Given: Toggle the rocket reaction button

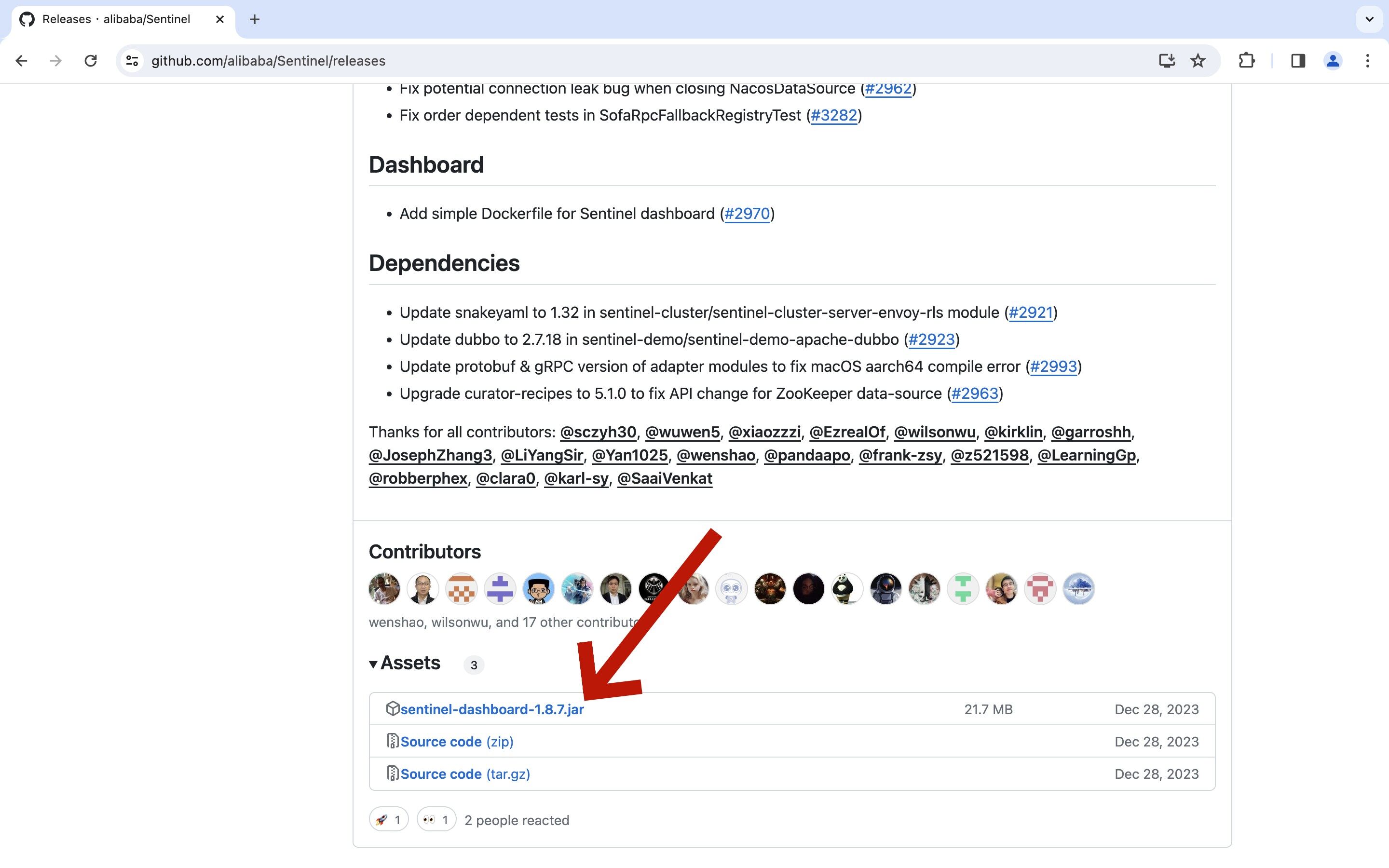Looking at the screenshot, I should (x=389, y=820).
